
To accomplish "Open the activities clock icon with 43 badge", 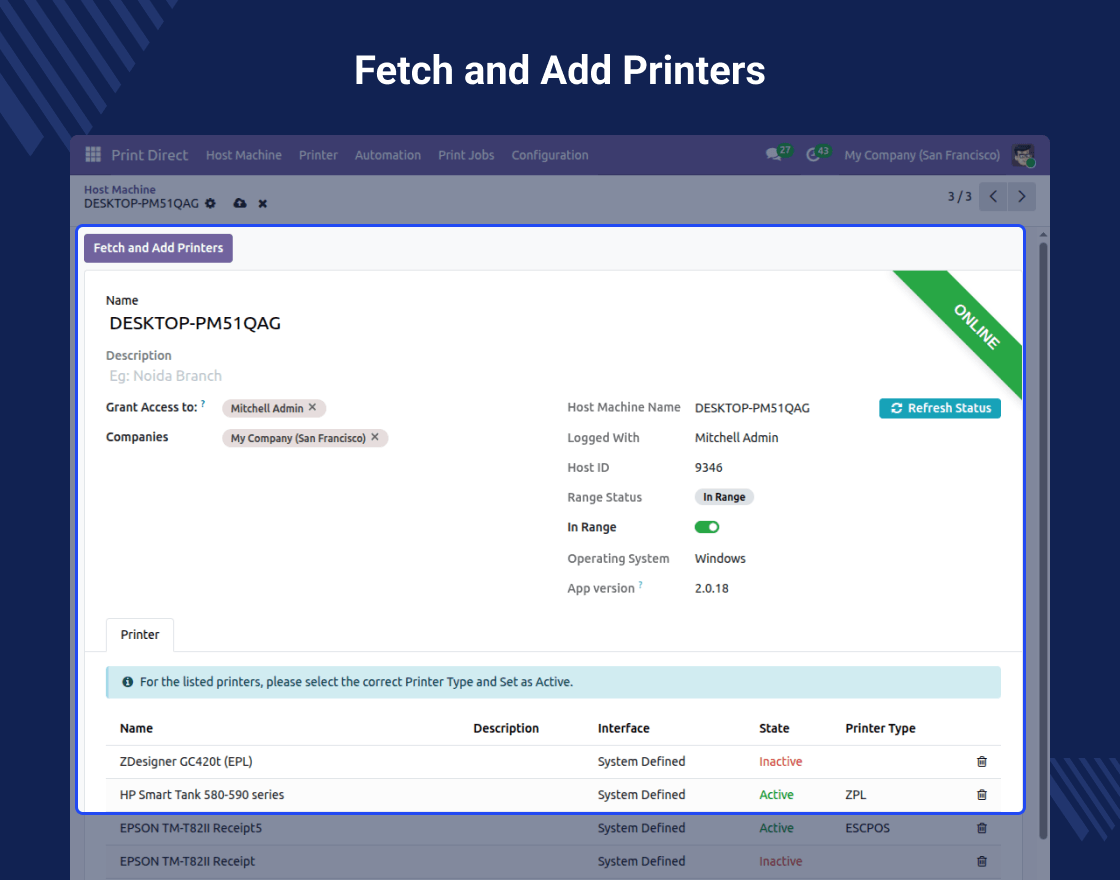I will point(813,155).
